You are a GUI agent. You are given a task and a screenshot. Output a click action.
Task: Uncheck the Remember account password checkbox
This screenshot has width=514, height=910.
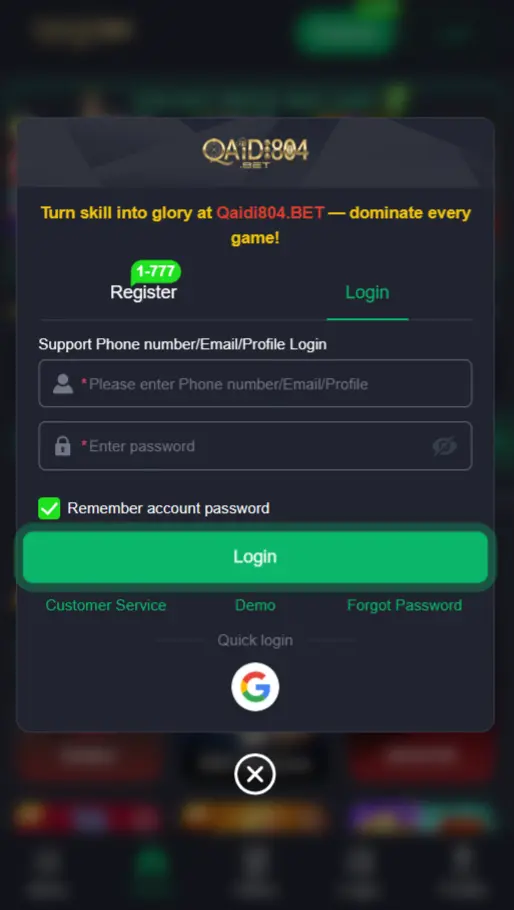(x=49, y=508)
